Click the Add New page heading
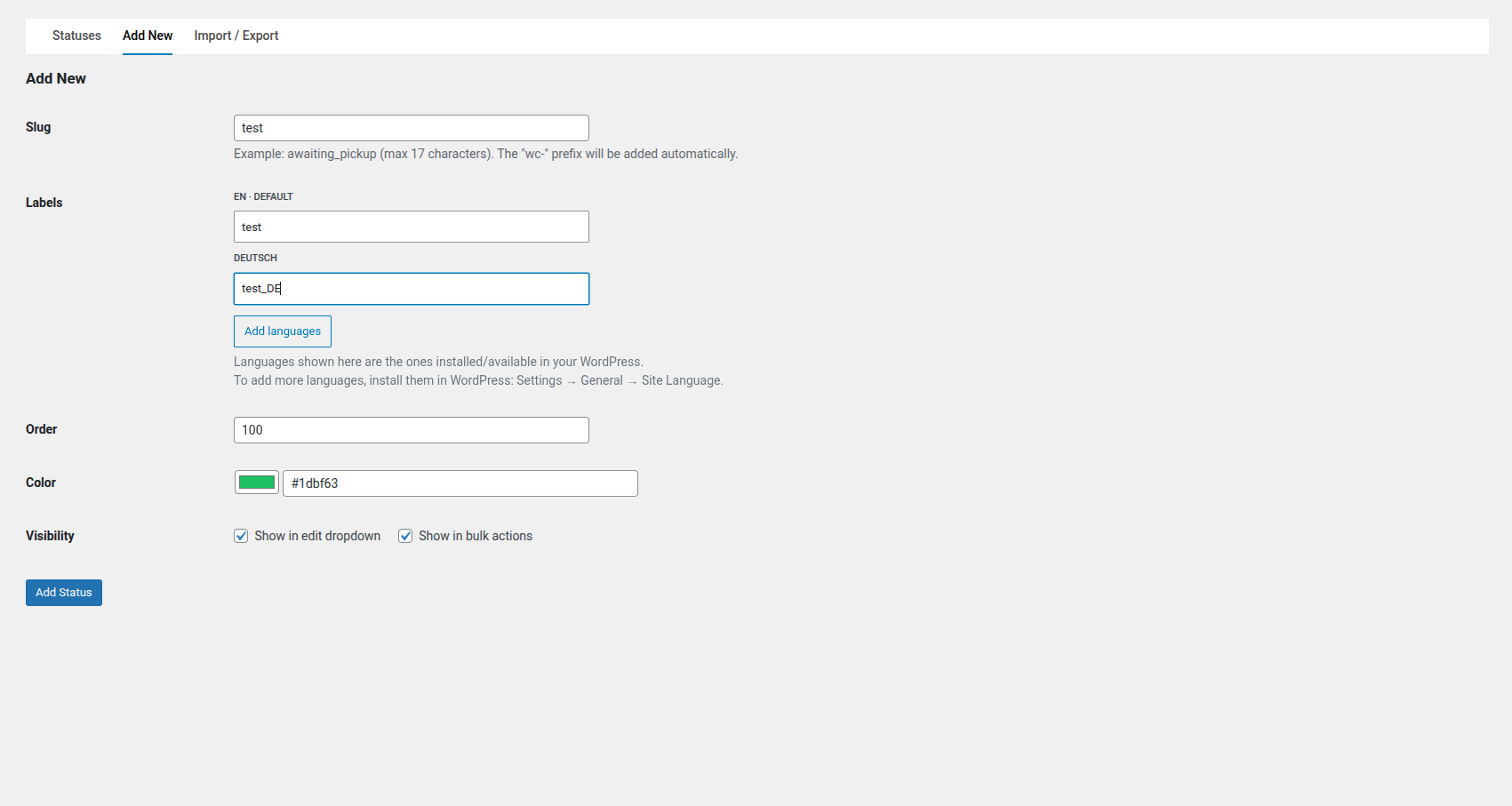 [x=56, y=78]
